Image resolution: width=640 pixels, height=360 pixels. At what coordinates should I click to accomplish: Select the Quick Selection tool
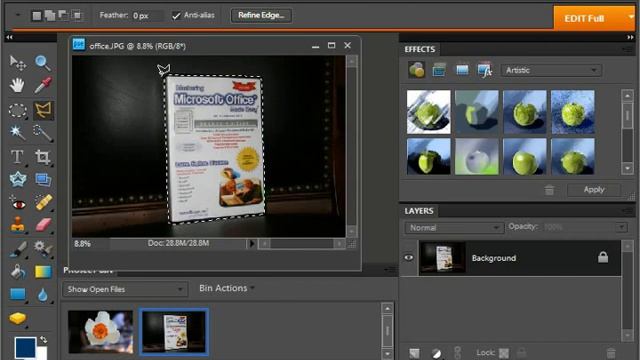point(42,133)
